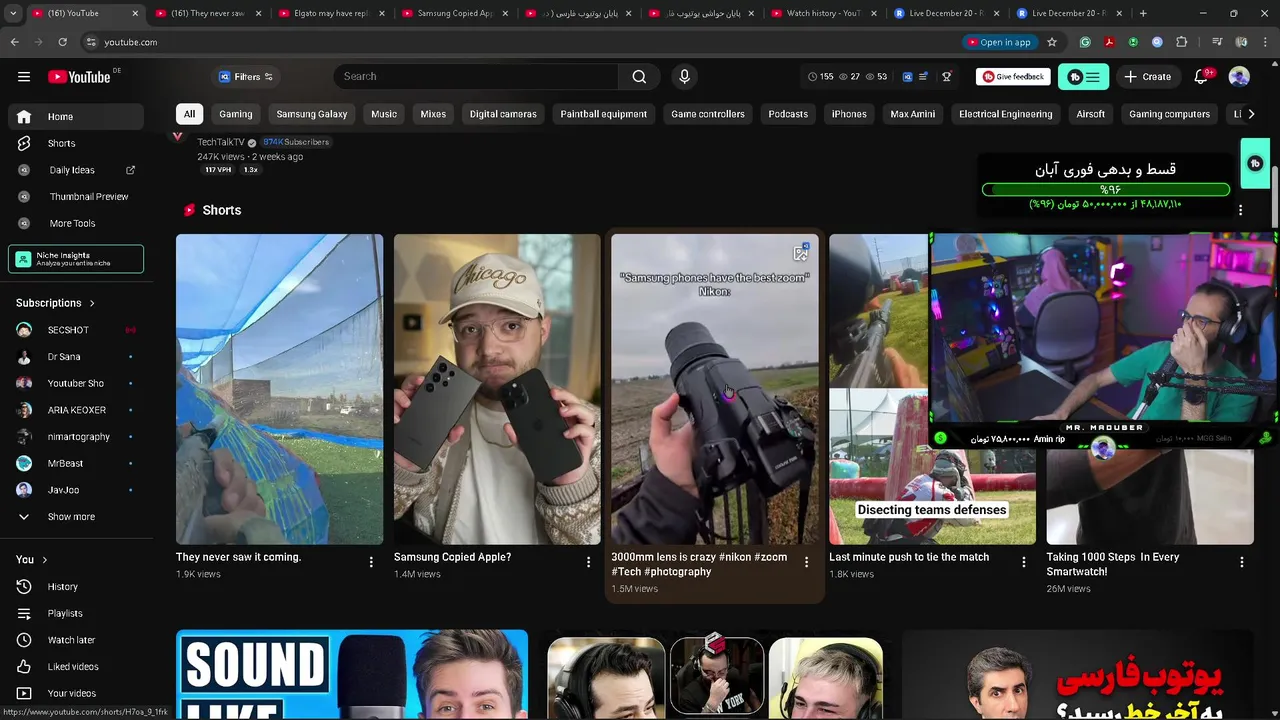Click the search magnifier button
The height and width of the screenshot is (720, 1280).
pos(639,77)
